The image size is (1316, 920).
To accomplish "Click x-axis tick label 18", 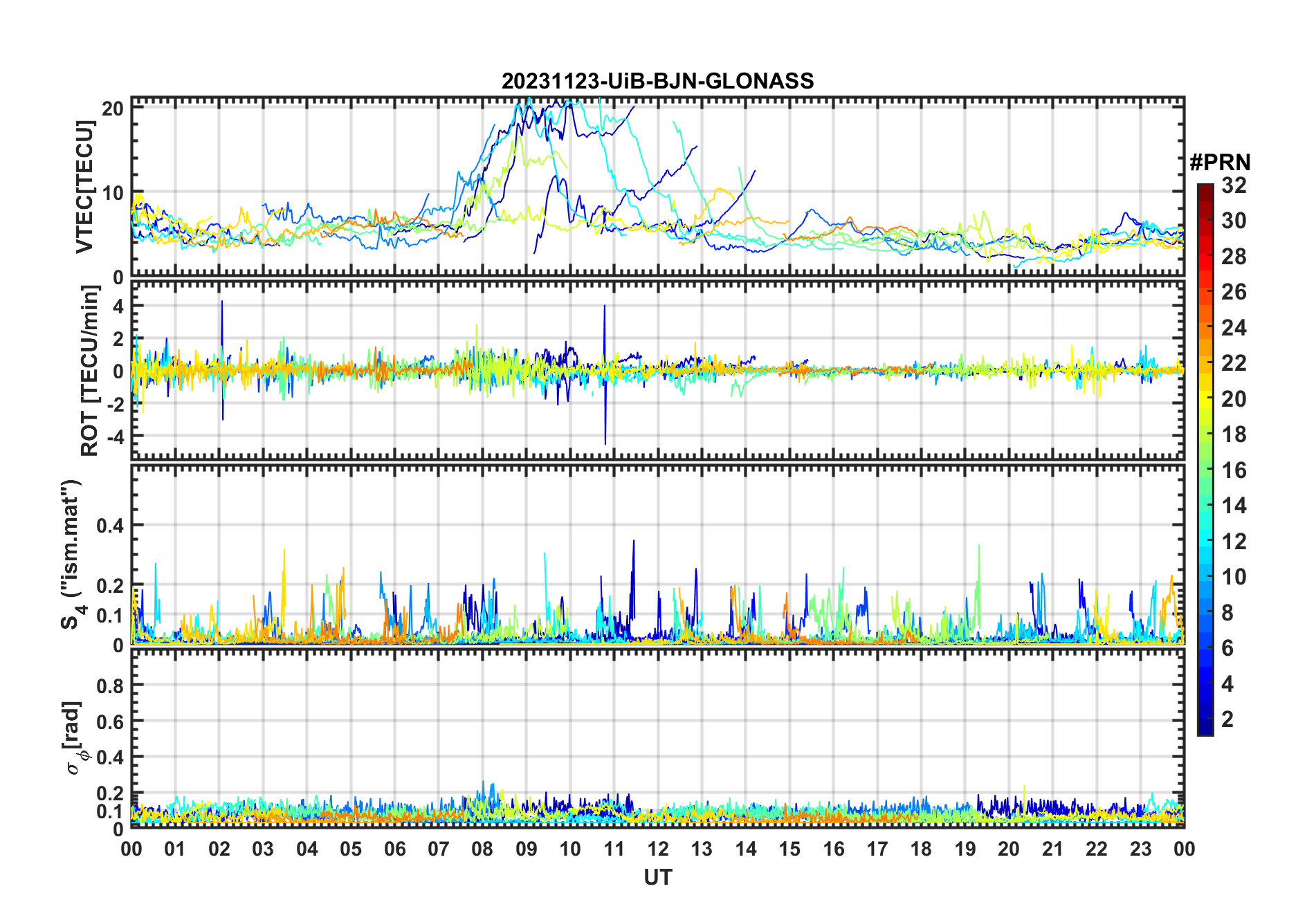I will pyautogui.click(x=921, y=849).
